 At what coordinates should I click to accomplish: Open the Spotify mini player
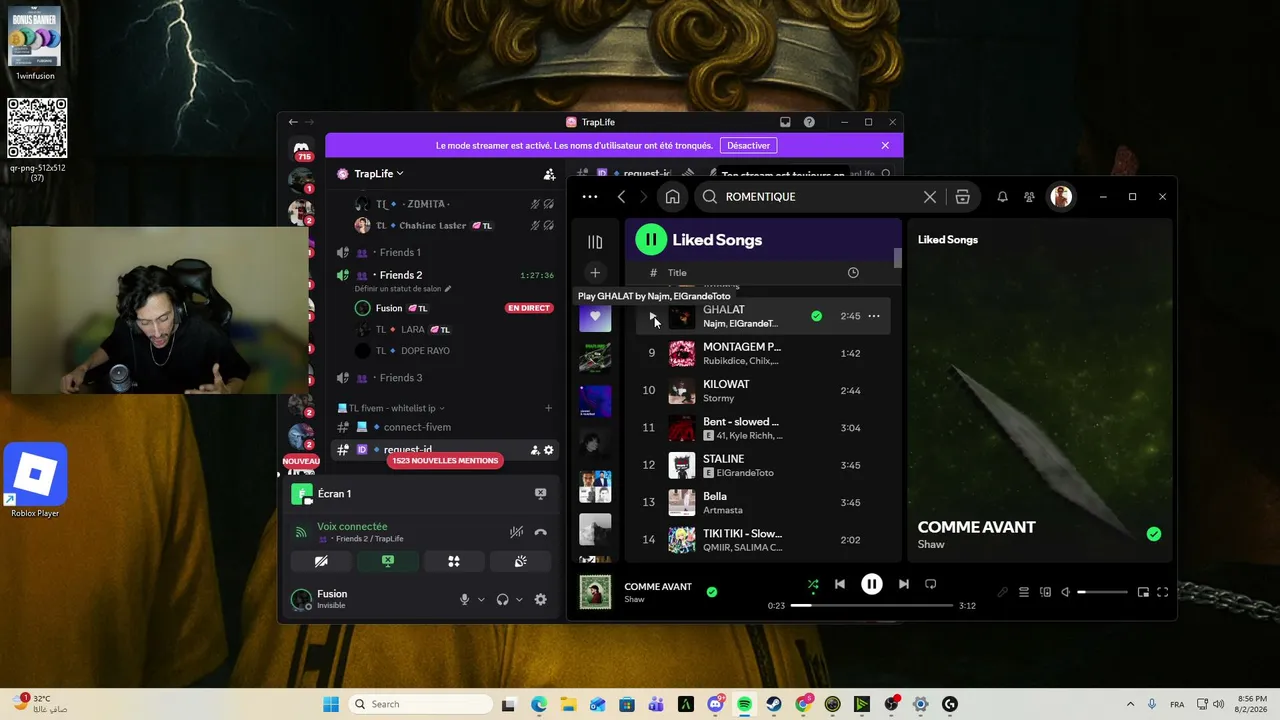1143,592
